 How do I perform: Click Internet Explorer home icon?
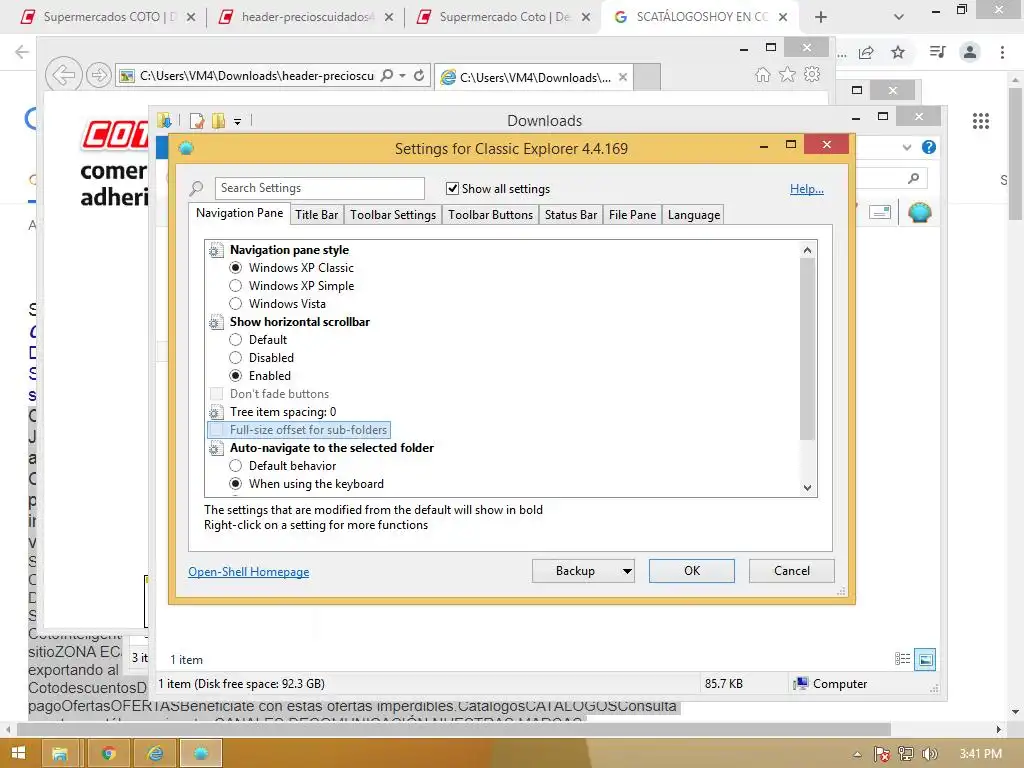coord(763,74)
